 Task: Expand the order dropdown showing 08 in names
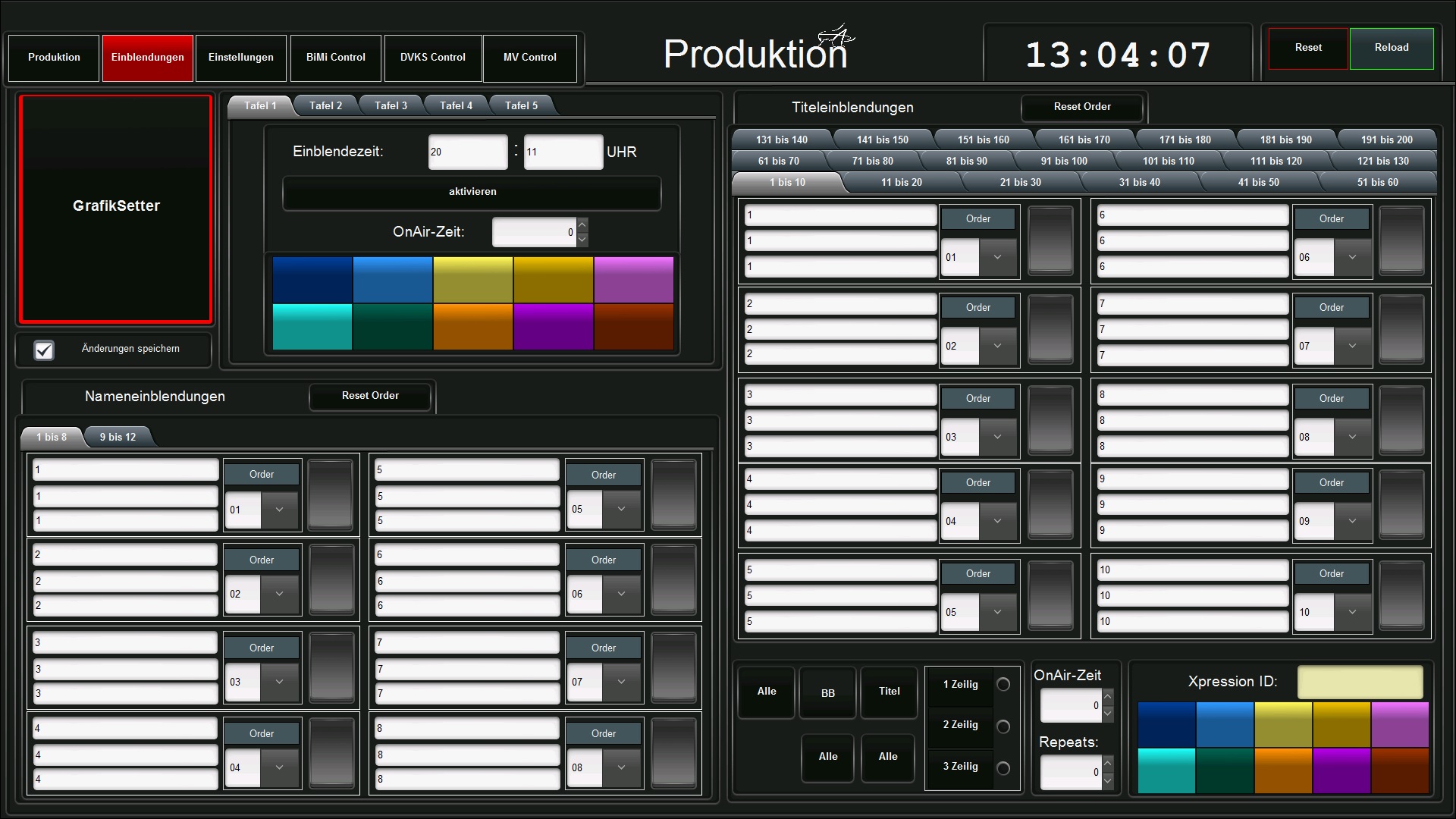[x=621, y=767]
